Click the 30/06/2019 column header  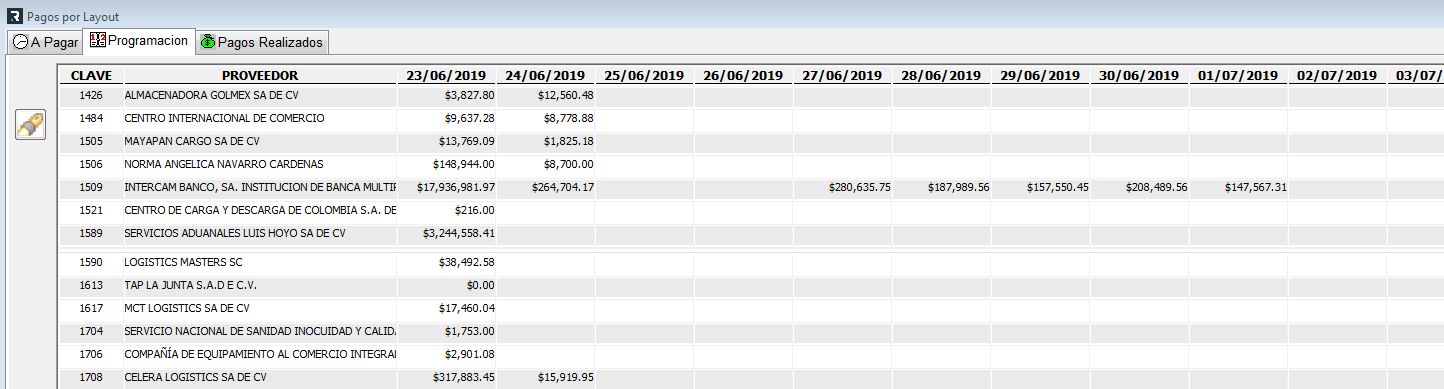tap(1140, 76)
